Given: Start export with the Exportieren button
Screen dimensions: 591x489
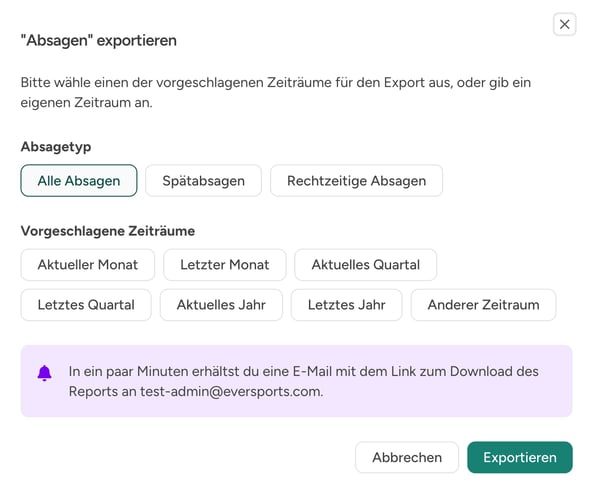Looking at the screenshot, I should (520, 457).
